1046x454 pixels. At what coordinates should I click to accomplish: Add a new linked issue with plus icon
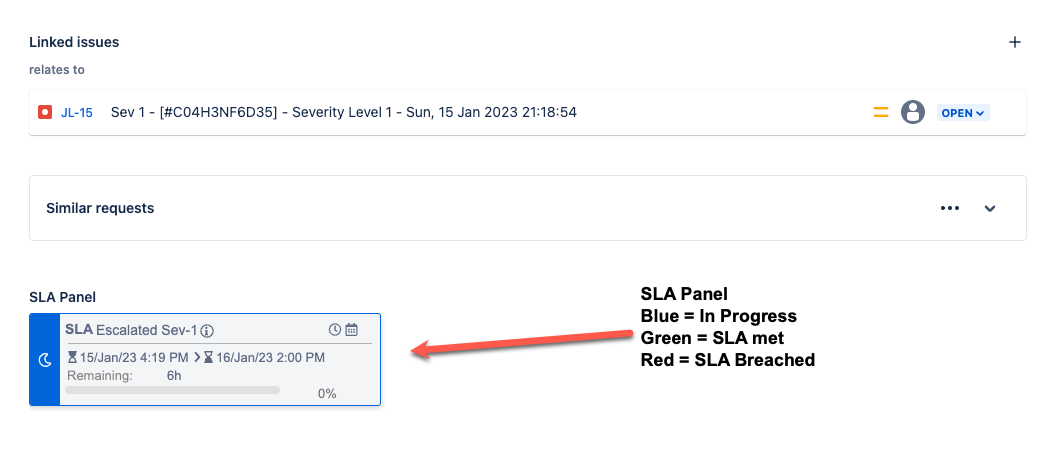point(1015,42)
